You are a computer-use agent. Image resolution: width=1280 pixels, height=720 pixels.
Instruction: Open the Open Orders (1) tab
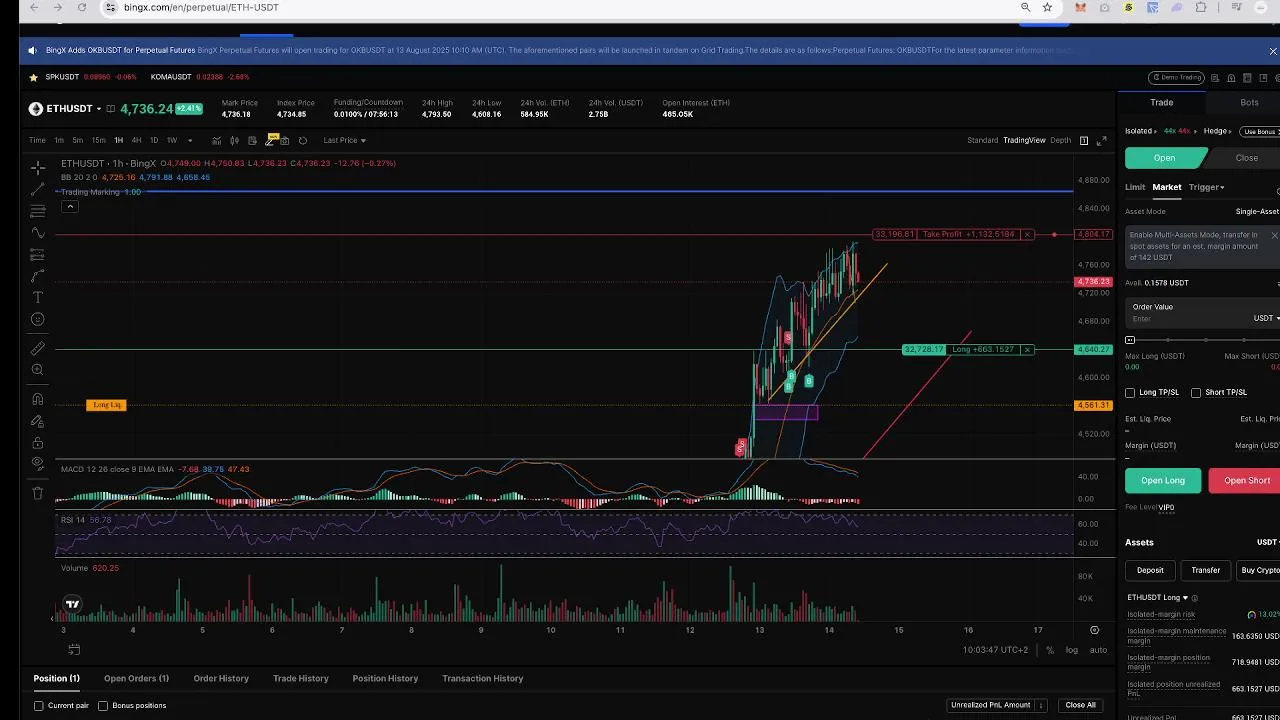136,679
